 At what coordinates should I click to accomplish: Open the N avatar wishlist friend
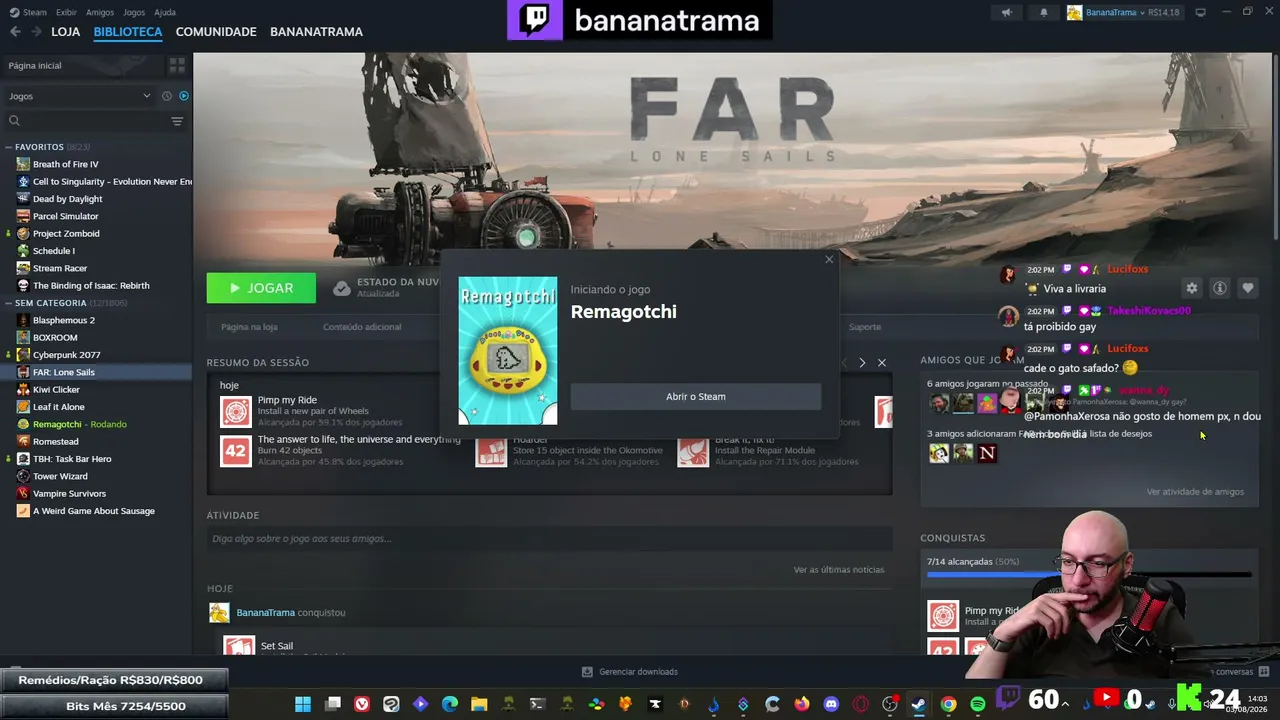click(988, 453)
